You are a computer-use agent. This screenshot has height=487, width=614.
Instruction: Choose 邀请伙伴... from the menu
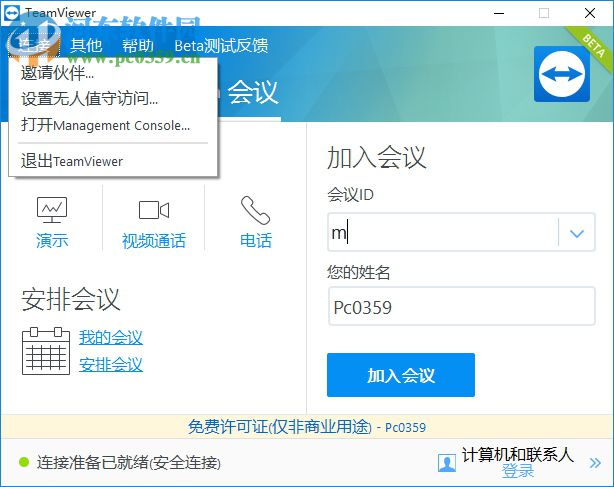point(113,73)
